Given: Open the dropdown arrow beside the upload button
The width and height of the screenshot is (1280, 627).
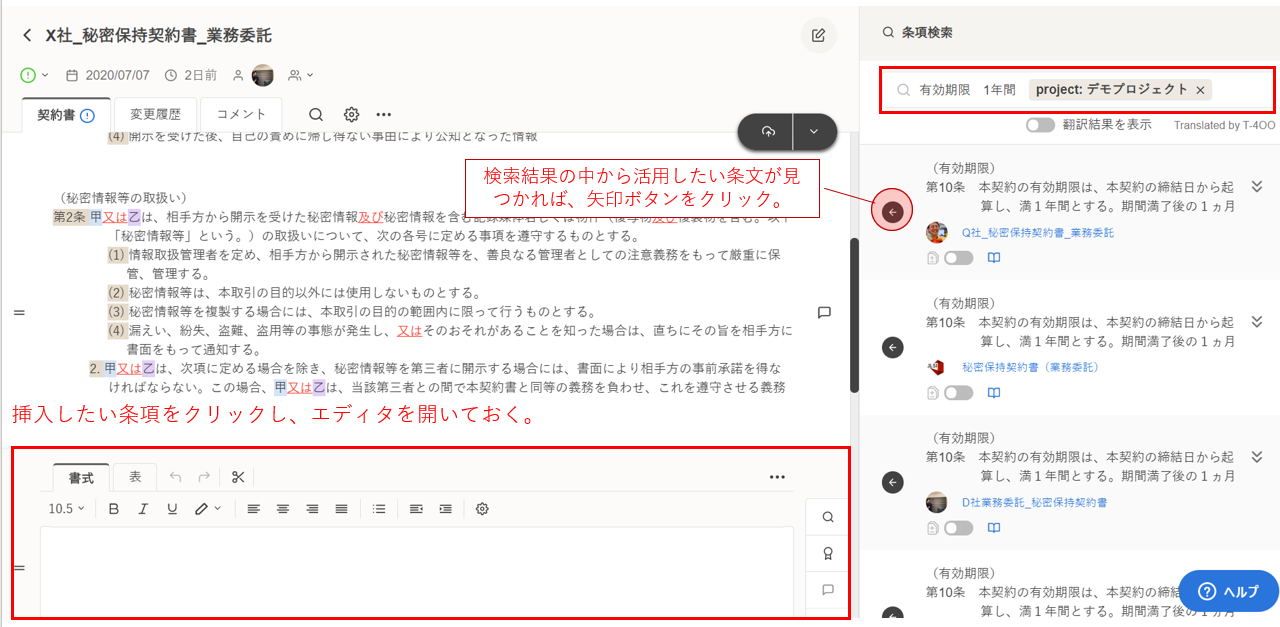Looking at the screenshot, I should (x=814, y=132).
